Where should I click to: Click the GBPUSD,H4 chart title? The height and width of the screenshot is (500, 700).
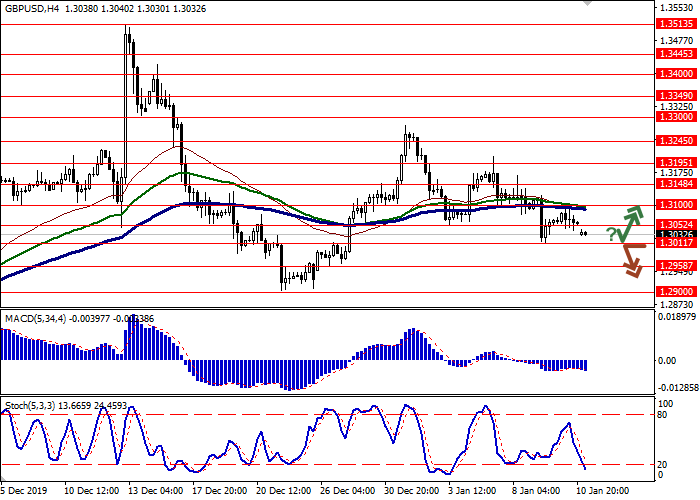click(x=32, y=8)
